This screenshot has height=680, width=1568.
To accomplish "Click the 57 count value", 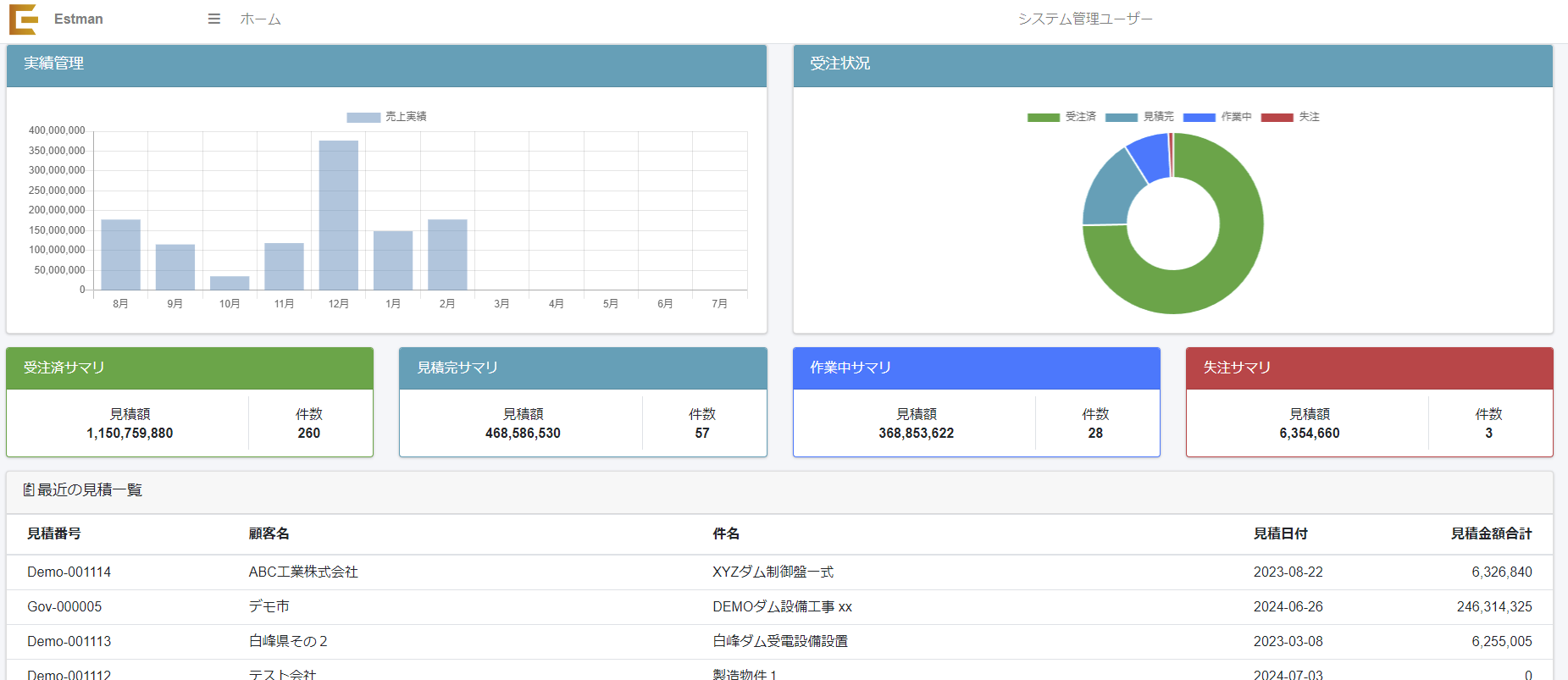I will point(702,433).
